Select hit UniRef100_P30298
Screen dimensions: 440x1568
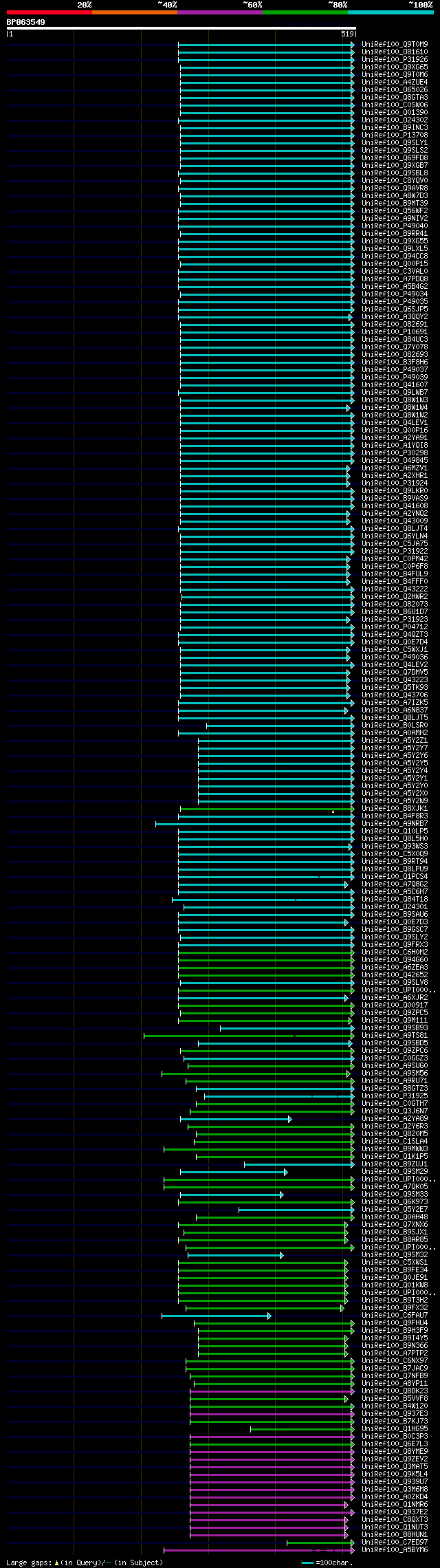(x=395, y=453)
